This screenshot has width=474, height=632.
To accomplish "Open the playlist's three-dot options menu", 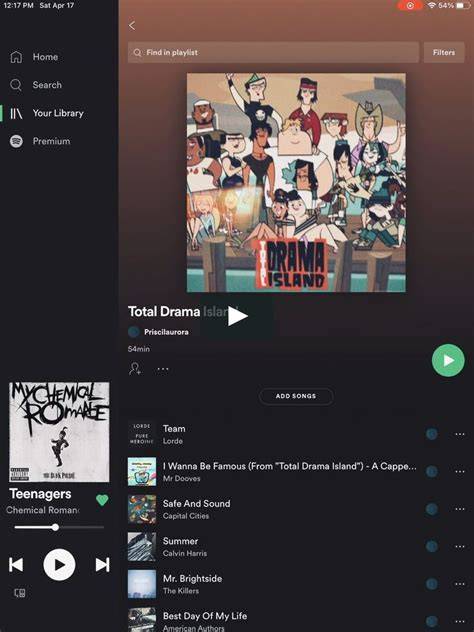I will pos(163,369).
